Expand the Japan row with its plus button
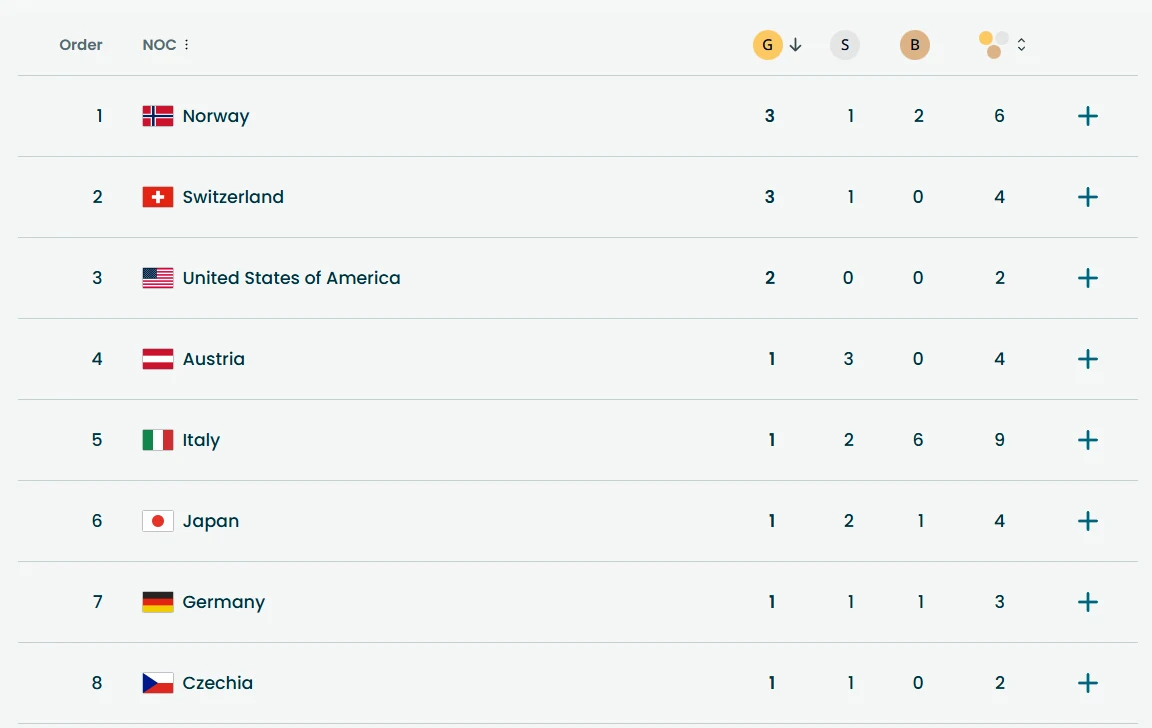The height and width of the screenshot is (728, 1152). (1087, 520)
